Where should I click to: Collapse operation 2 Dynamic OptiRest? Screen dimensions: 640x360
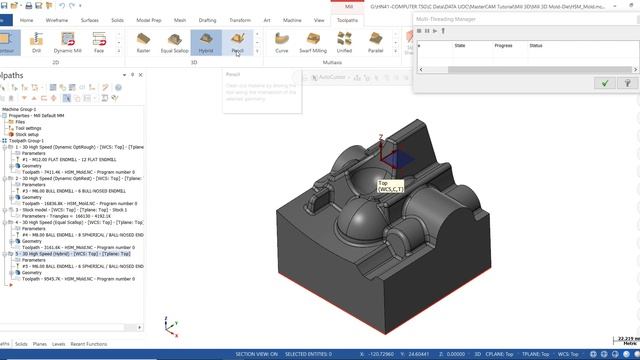point(5,178)
